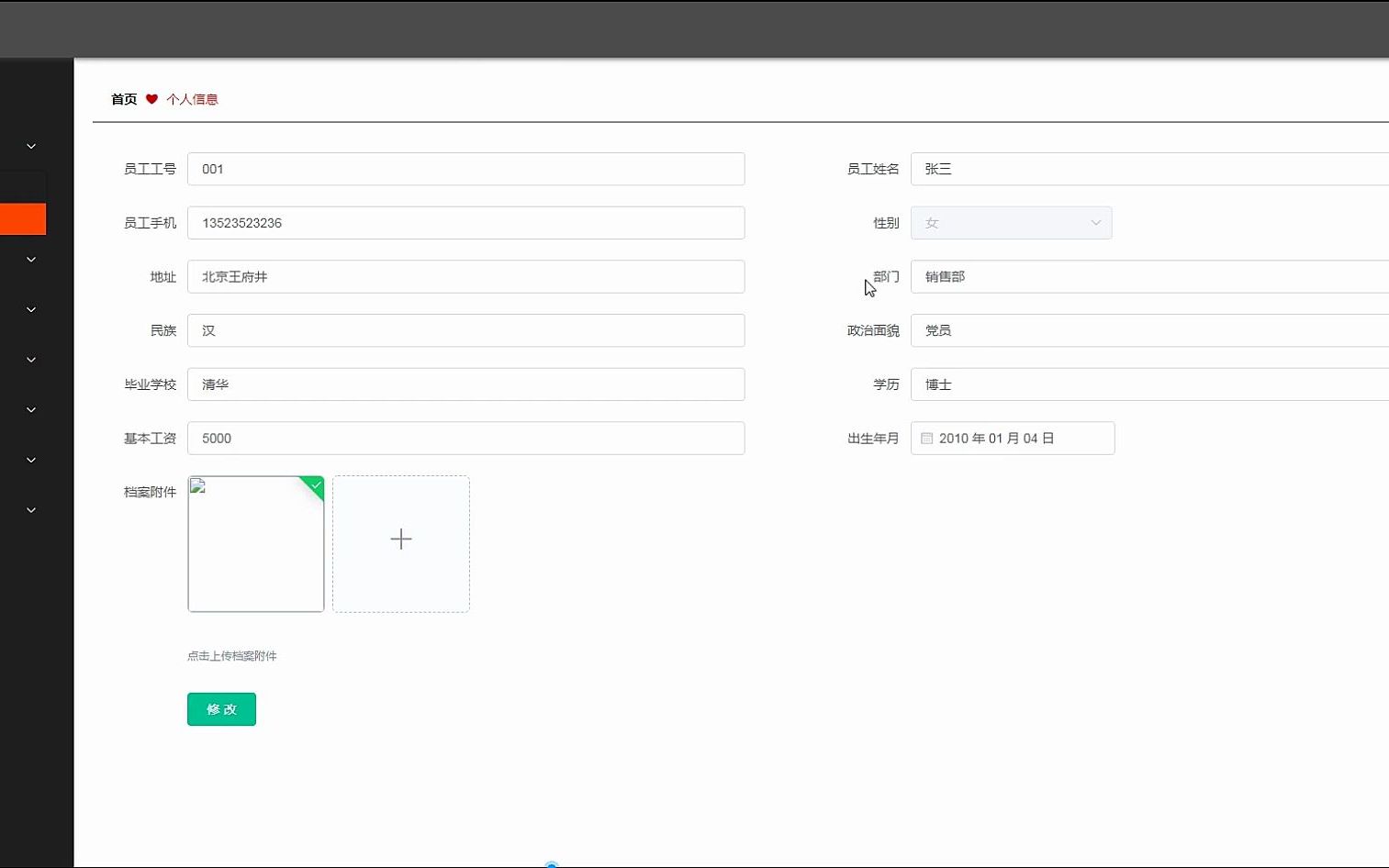Click the 个人信息 breadcrumb item

pos(192,99)
